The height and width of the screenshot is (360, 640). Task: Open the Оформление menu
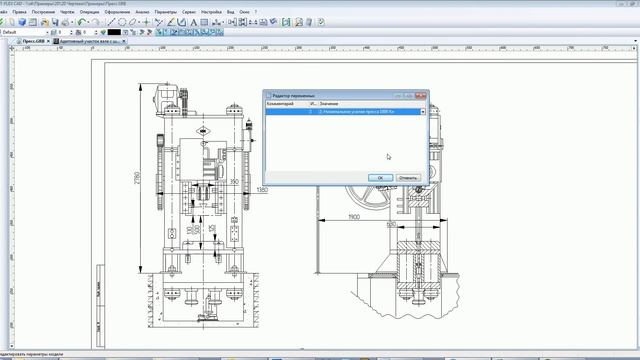point(117,12)
